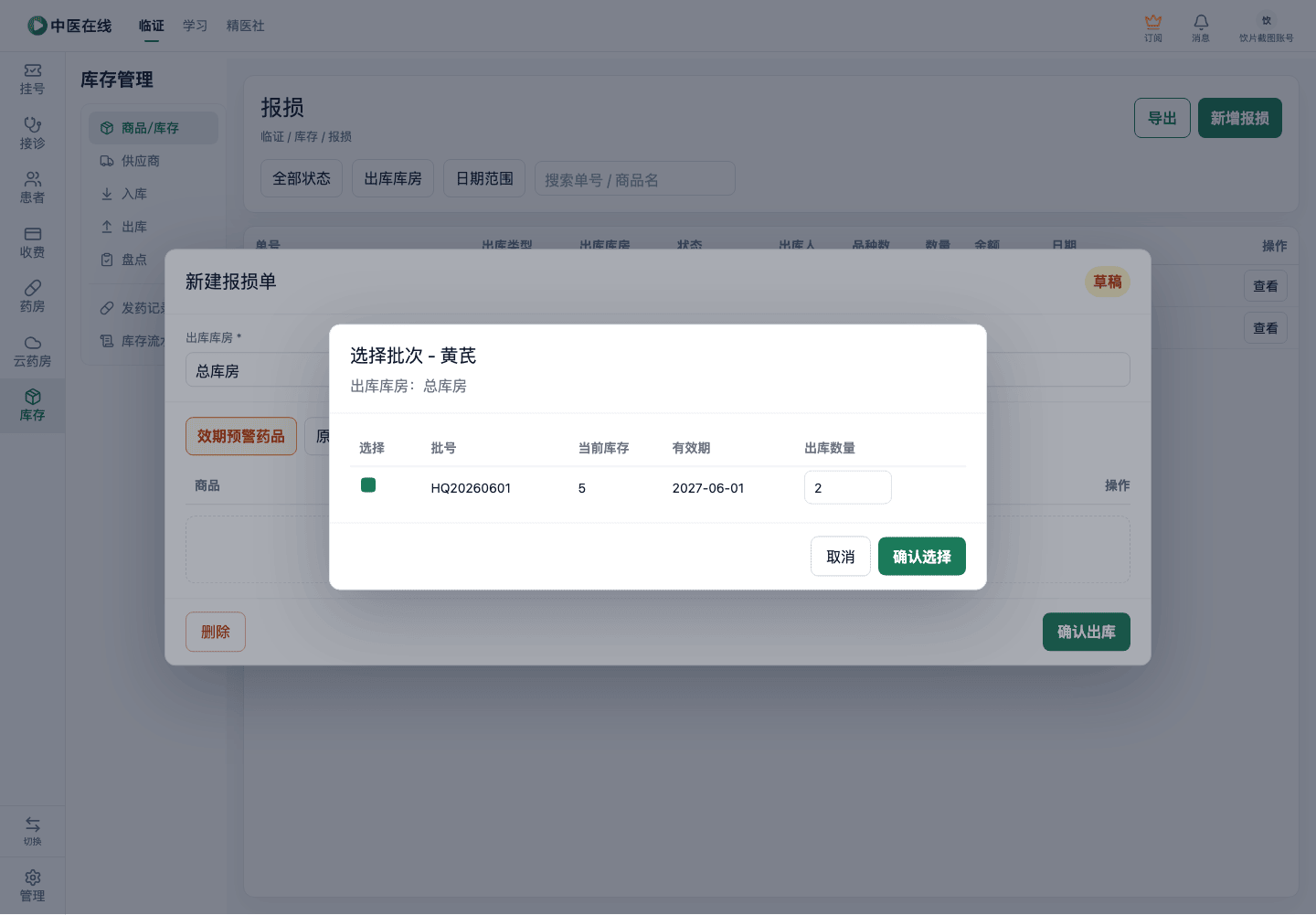Open the 饮片截图账号 account avatar
This screenshot has width=1316, height=915.
click(x=1267, y=20)
